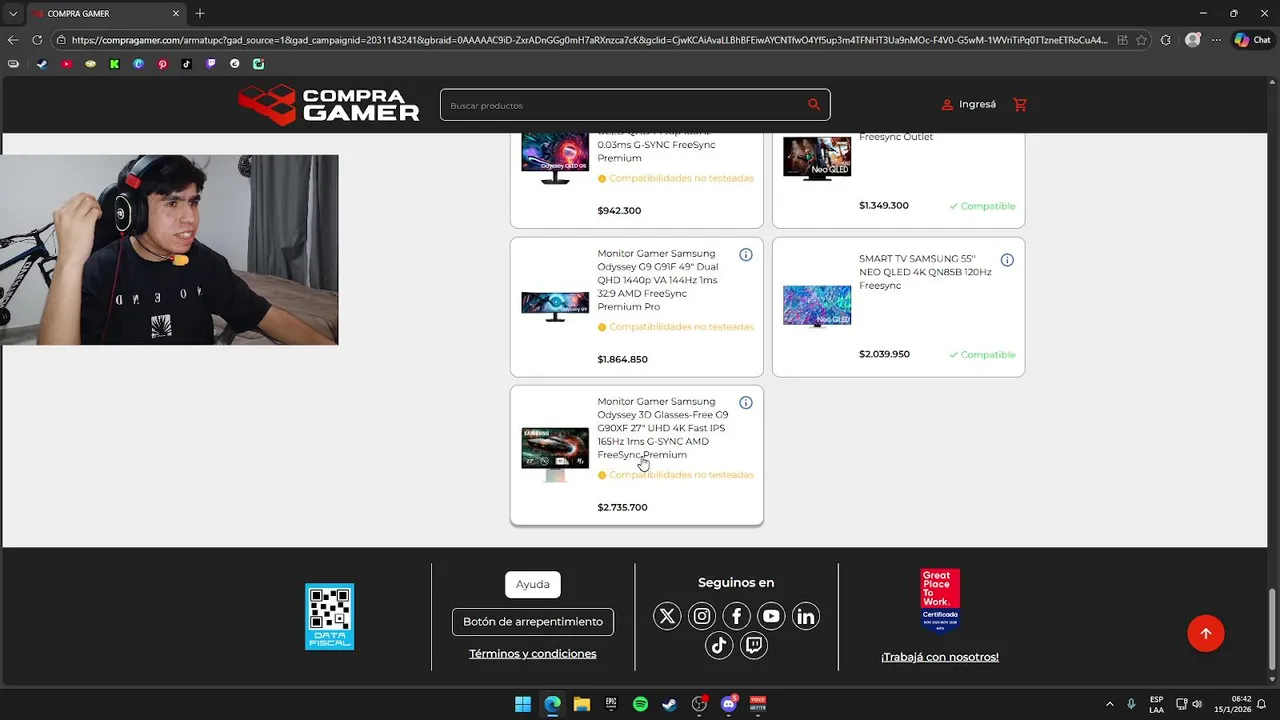Click the Great Place To Work badge
This screenshot has width=1280, height=720.
pos(940,600)
